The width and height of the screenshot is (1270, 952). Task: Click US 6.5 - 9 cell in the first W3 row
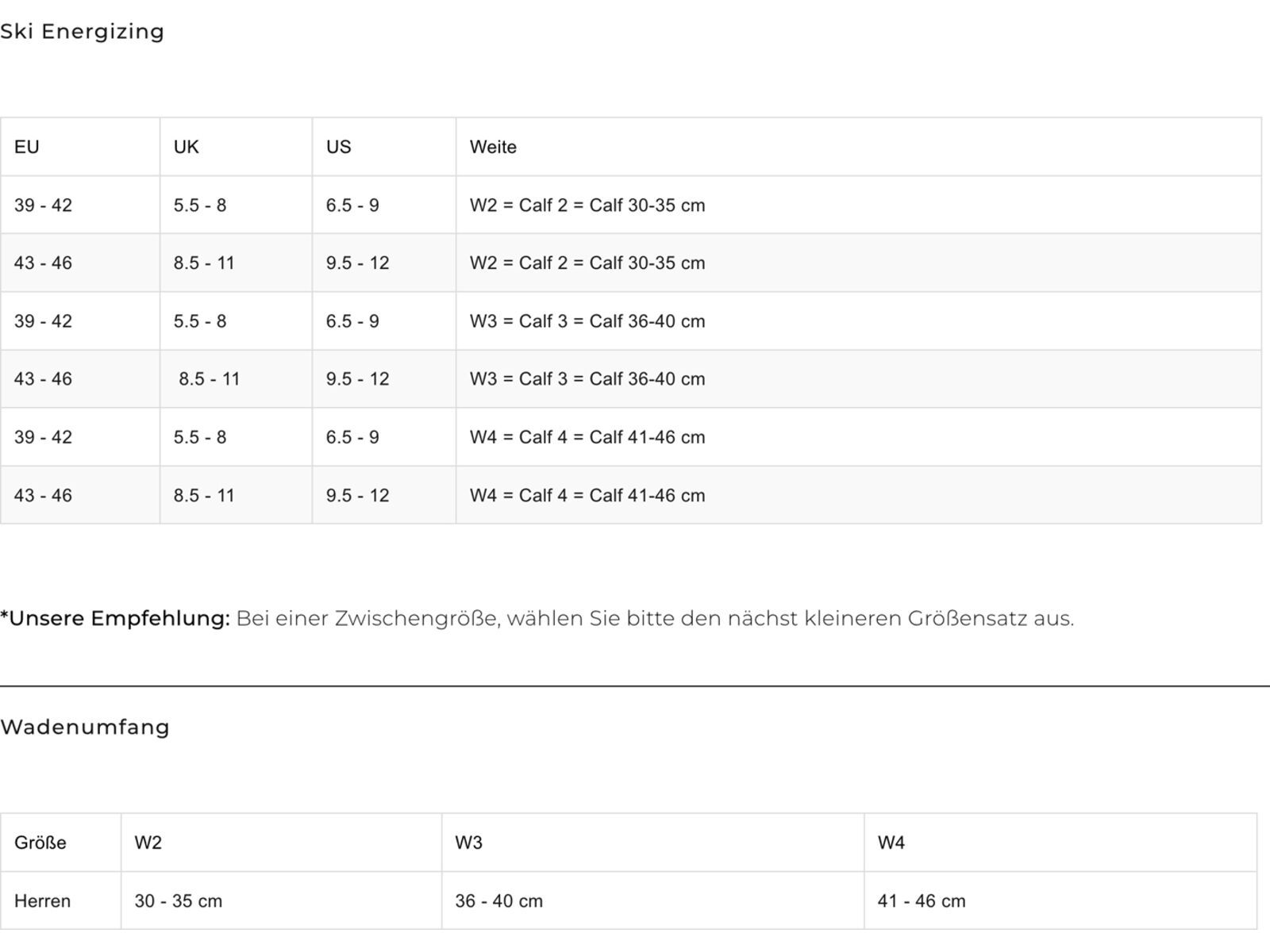pyautogui.click(x=384, y=321)
